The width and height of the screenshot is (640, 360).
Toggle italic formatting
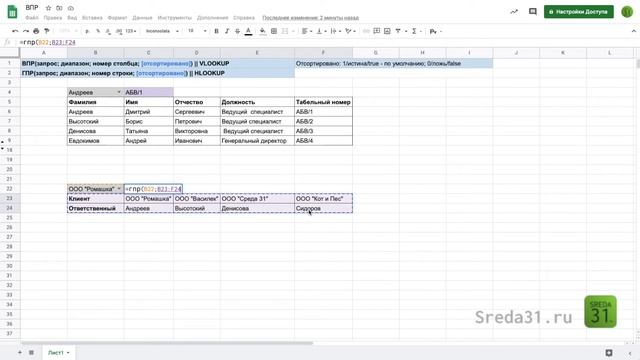pos(227,31)
